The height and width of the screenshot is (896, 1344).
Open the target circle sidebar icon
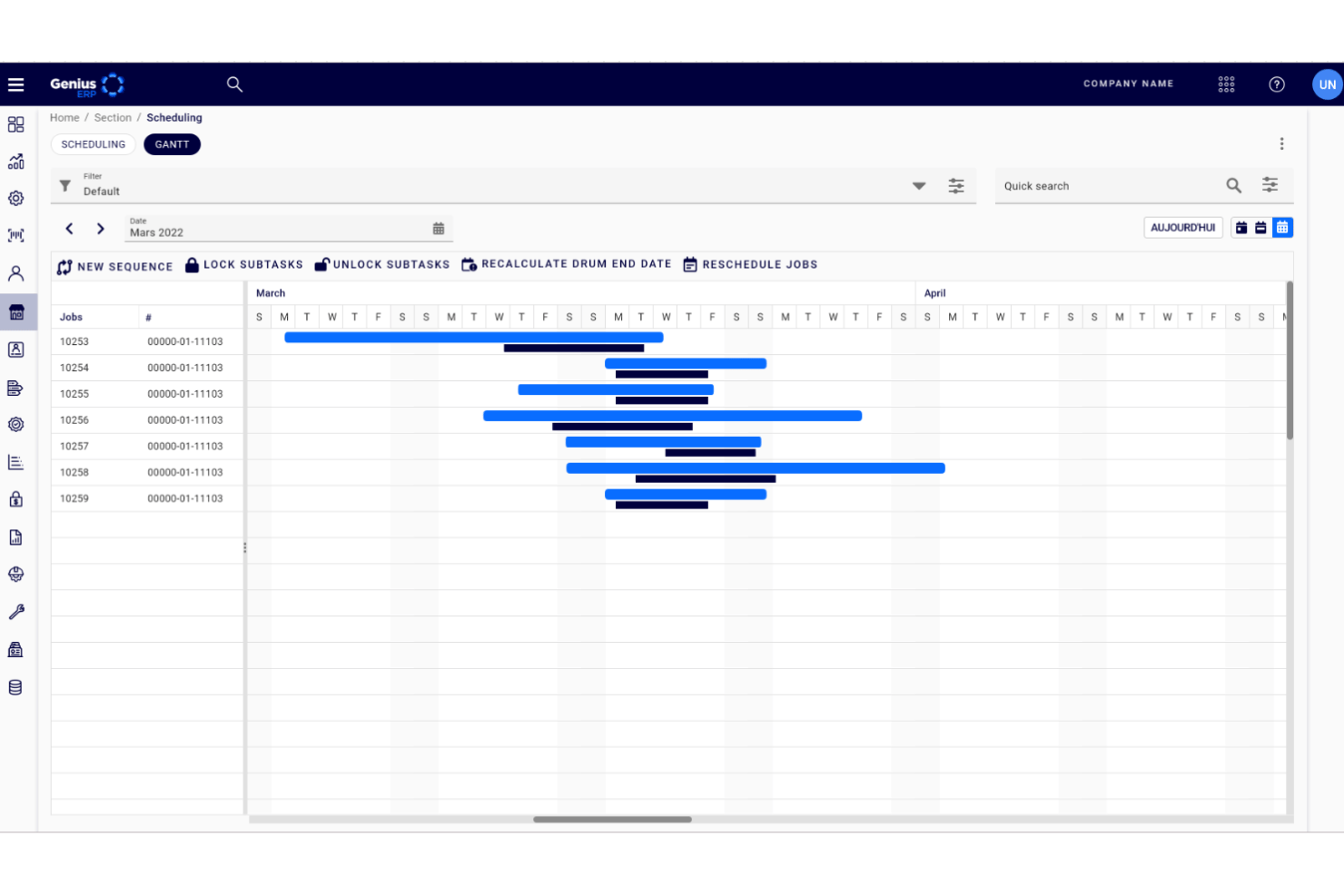point(15,424)
